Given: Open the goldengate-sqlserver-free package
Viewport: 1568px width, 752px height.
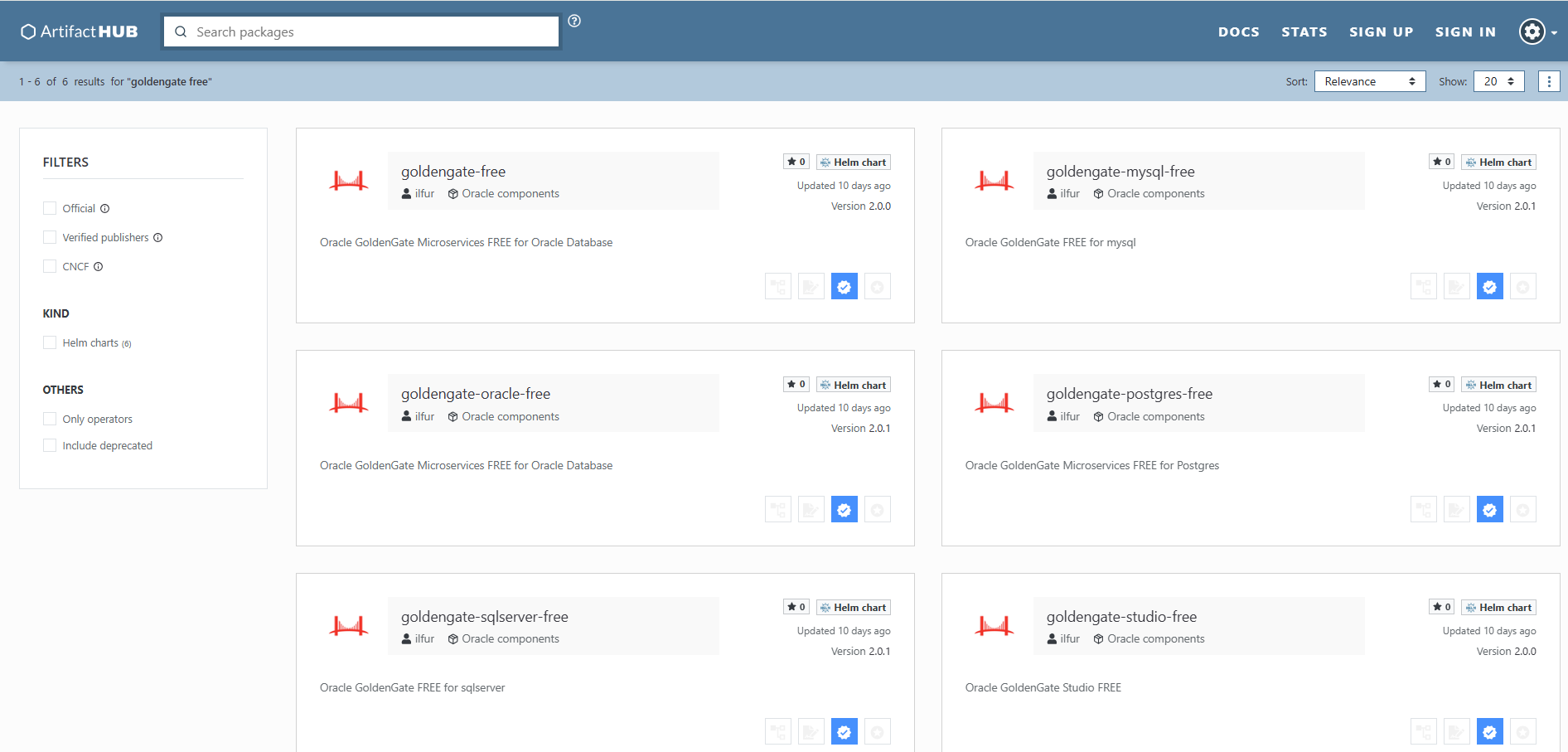Looking at the screenshot, I should (485, 617).
